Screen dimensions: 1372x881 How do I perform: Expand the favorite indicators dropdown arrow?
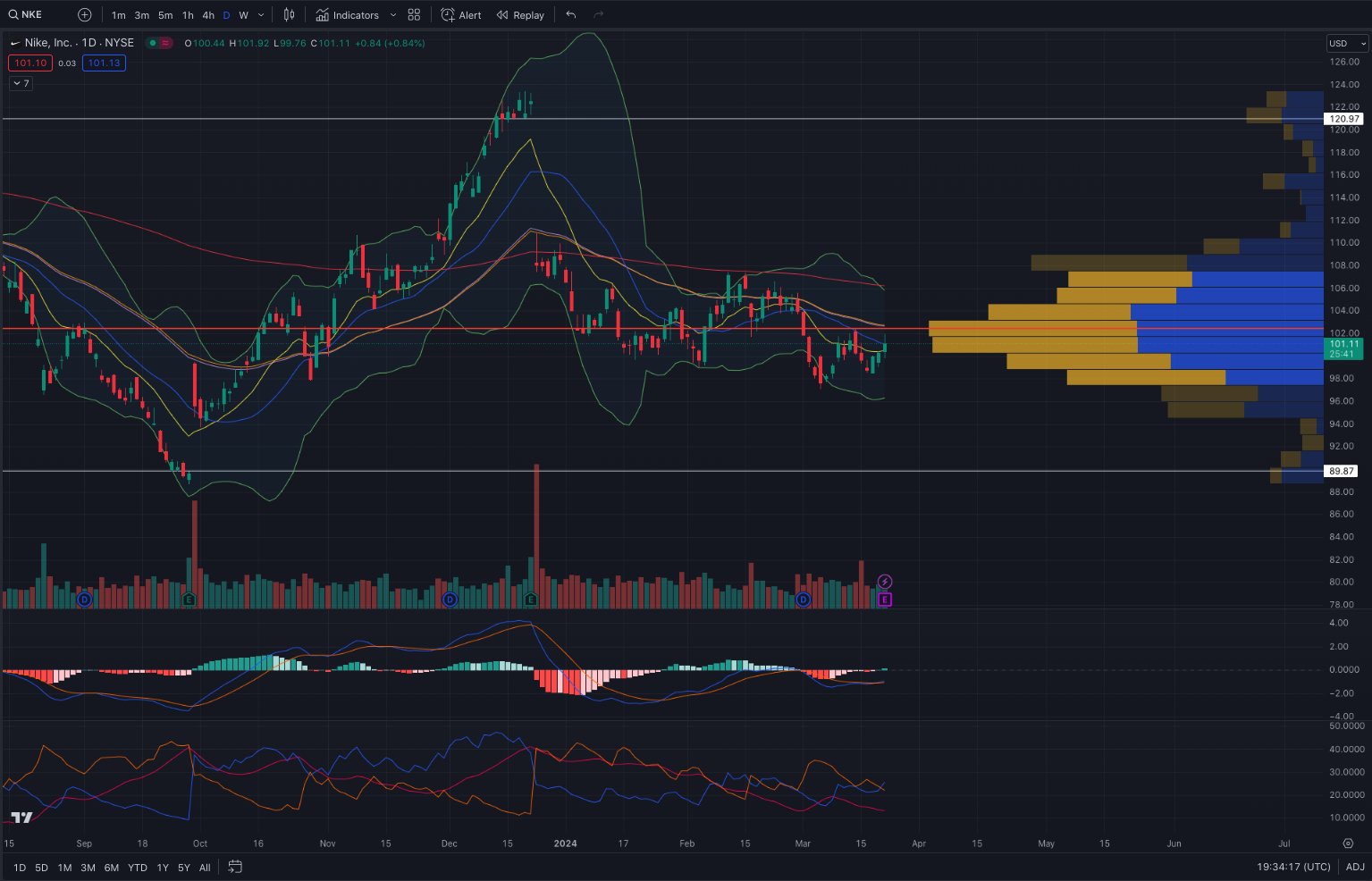click(393, 15)
